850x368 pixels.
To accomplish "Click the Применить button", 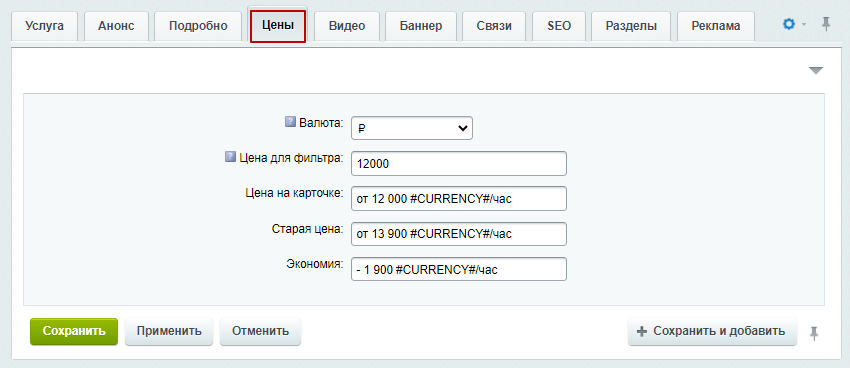I will 169,331.
